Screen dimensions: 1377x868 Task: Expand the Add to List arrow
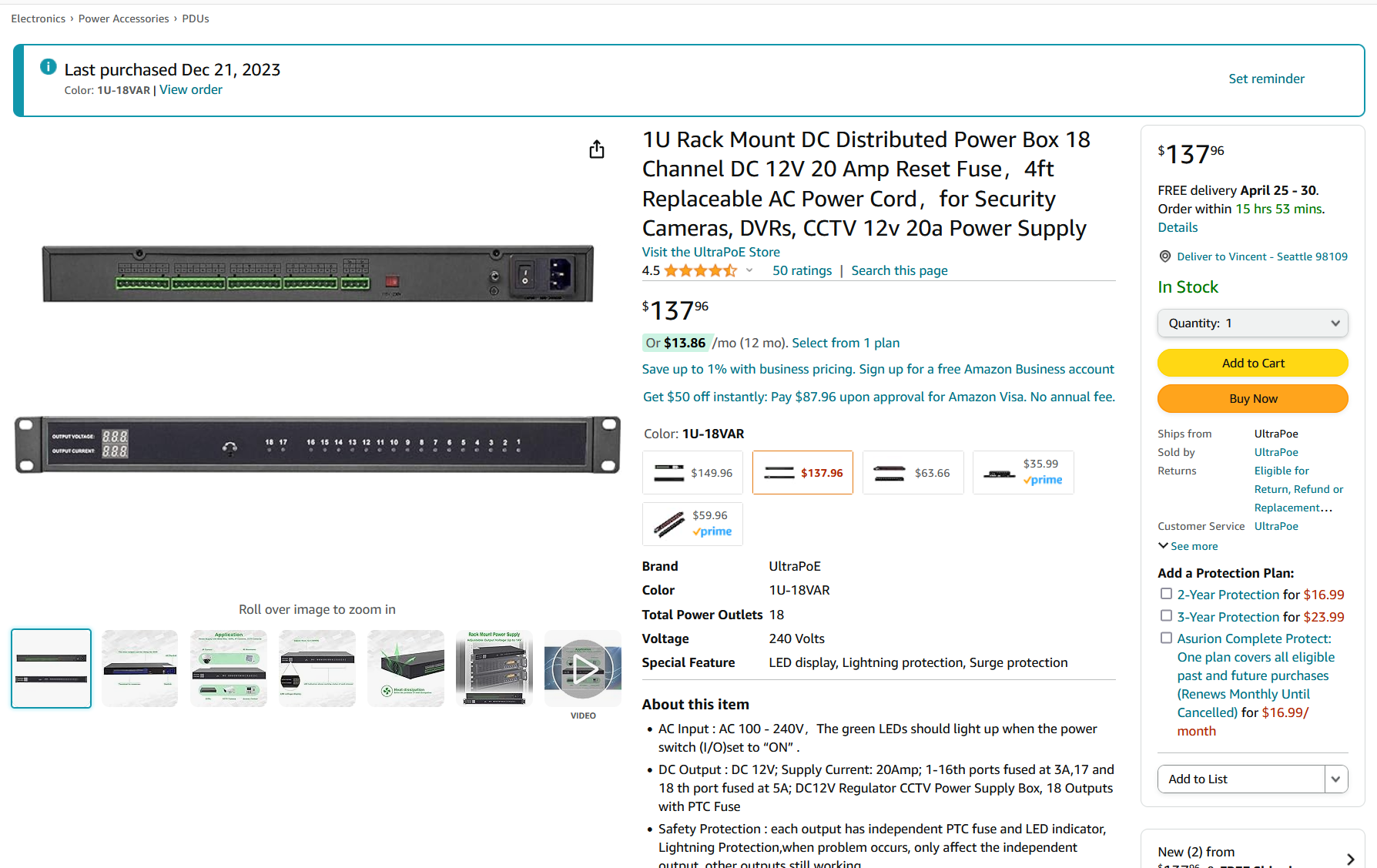1336,779
